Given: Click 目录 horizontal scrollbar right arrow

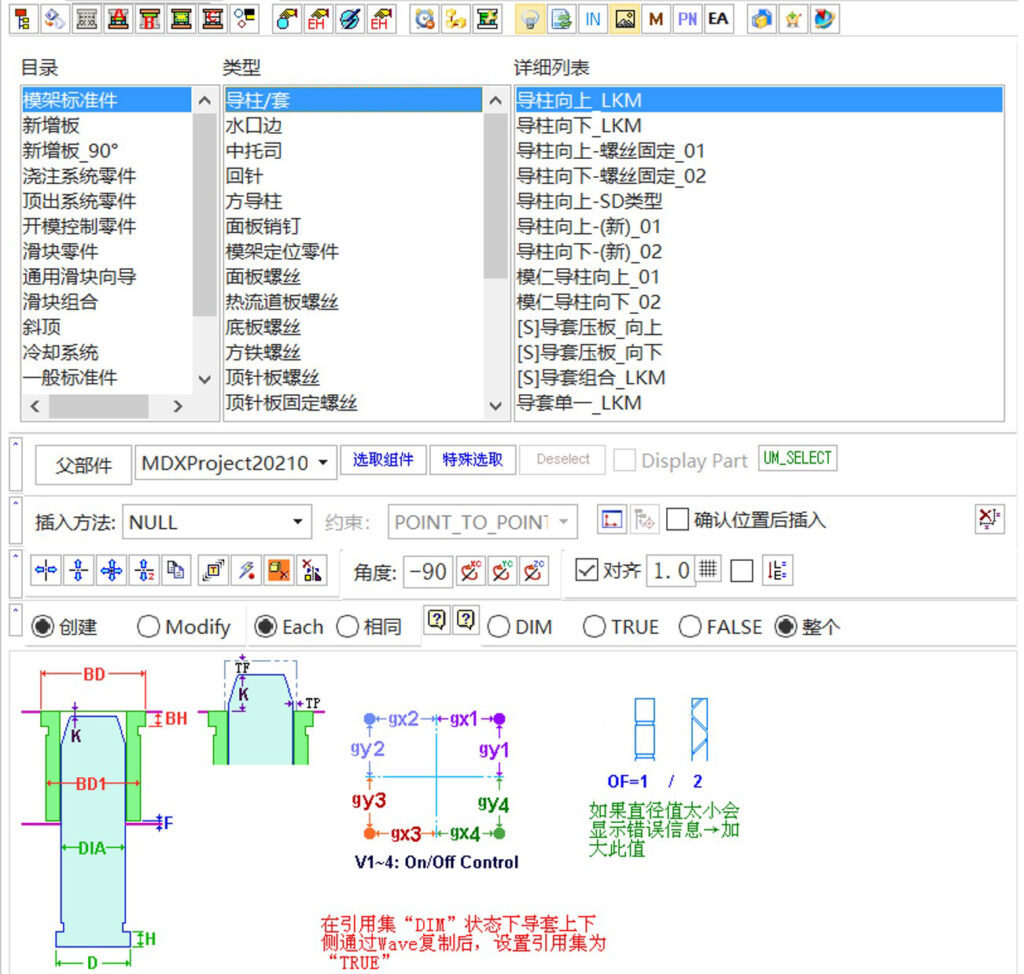Looking at the screenshot, I should point(177,406).
